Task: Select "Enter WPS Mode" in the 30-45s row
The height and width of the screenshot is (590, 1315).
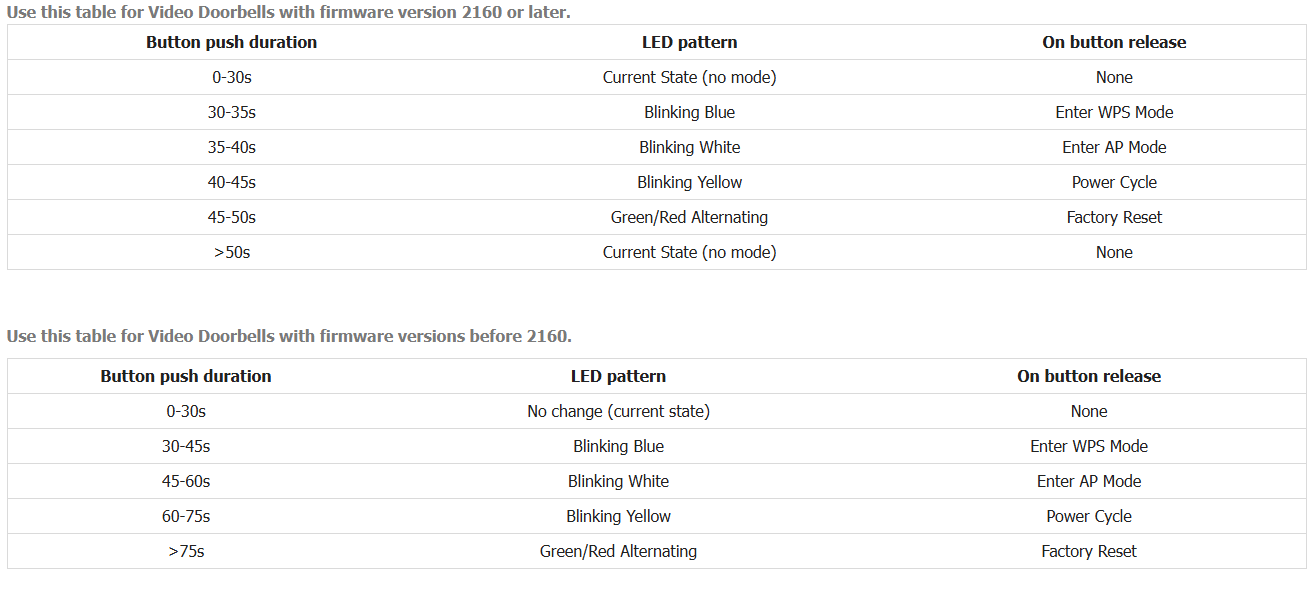Action: [1089, 446]
